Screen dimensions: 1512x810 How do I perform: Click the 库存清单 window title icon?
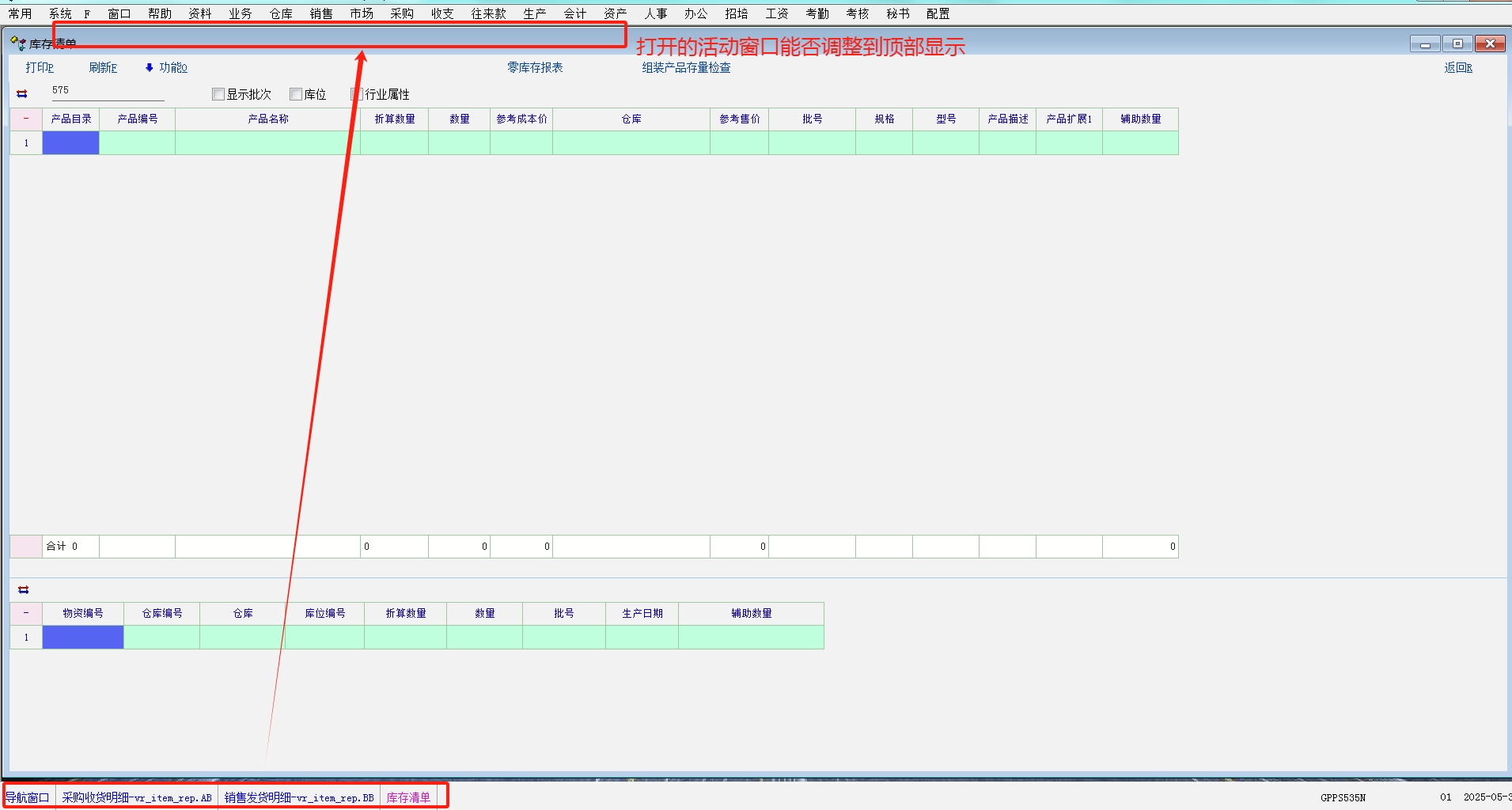(17, 43)
